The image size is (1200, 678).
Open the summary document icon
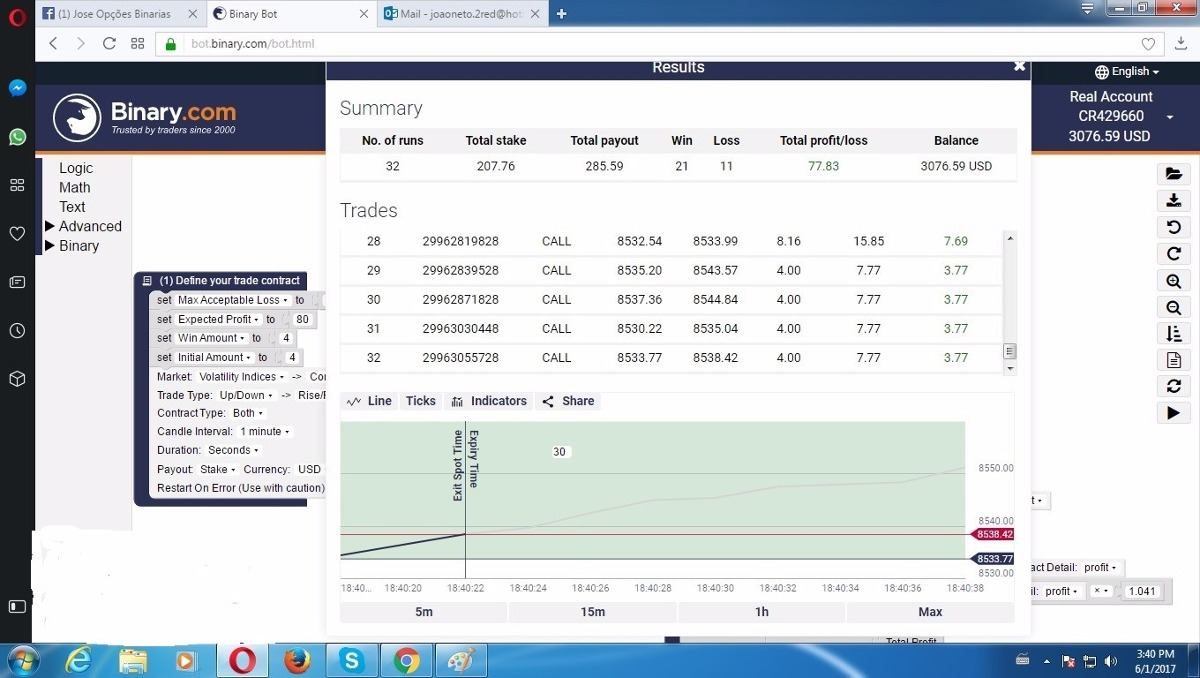point(1173,360)
